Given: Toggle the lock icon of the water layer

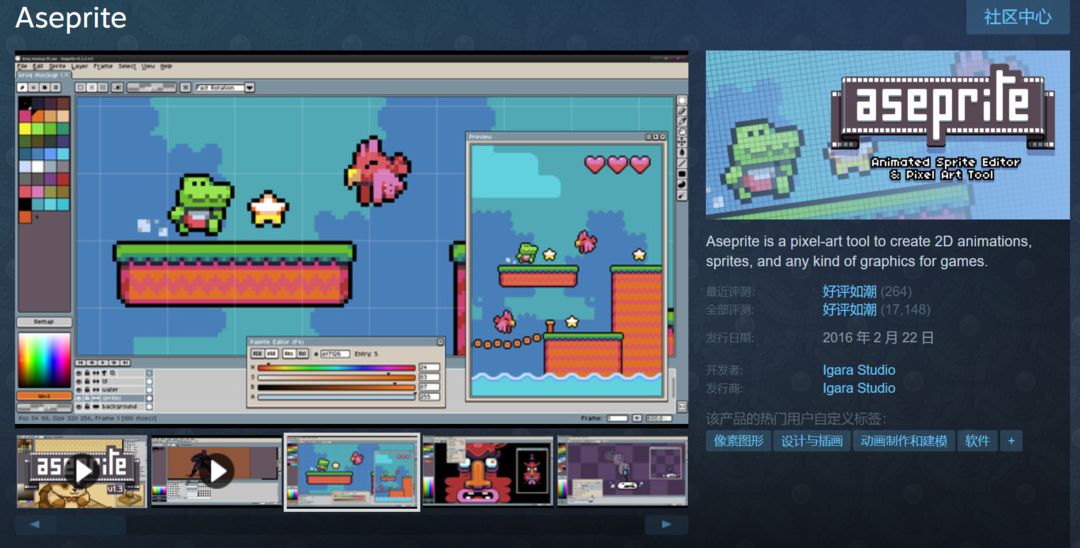Looking at the screenshot, I should pyautogui.click(x=87, y=390).
